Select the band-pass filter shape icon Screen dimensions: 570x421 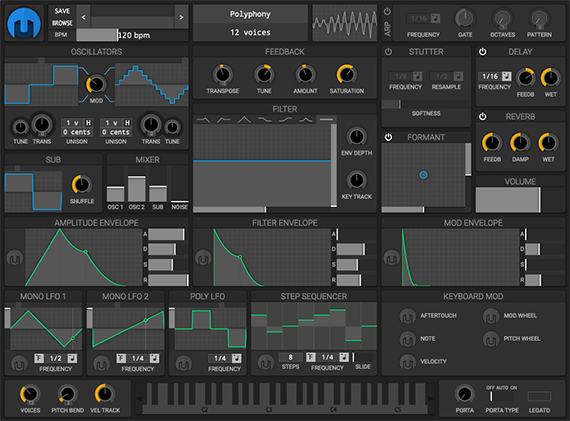[x=244, y=119]
